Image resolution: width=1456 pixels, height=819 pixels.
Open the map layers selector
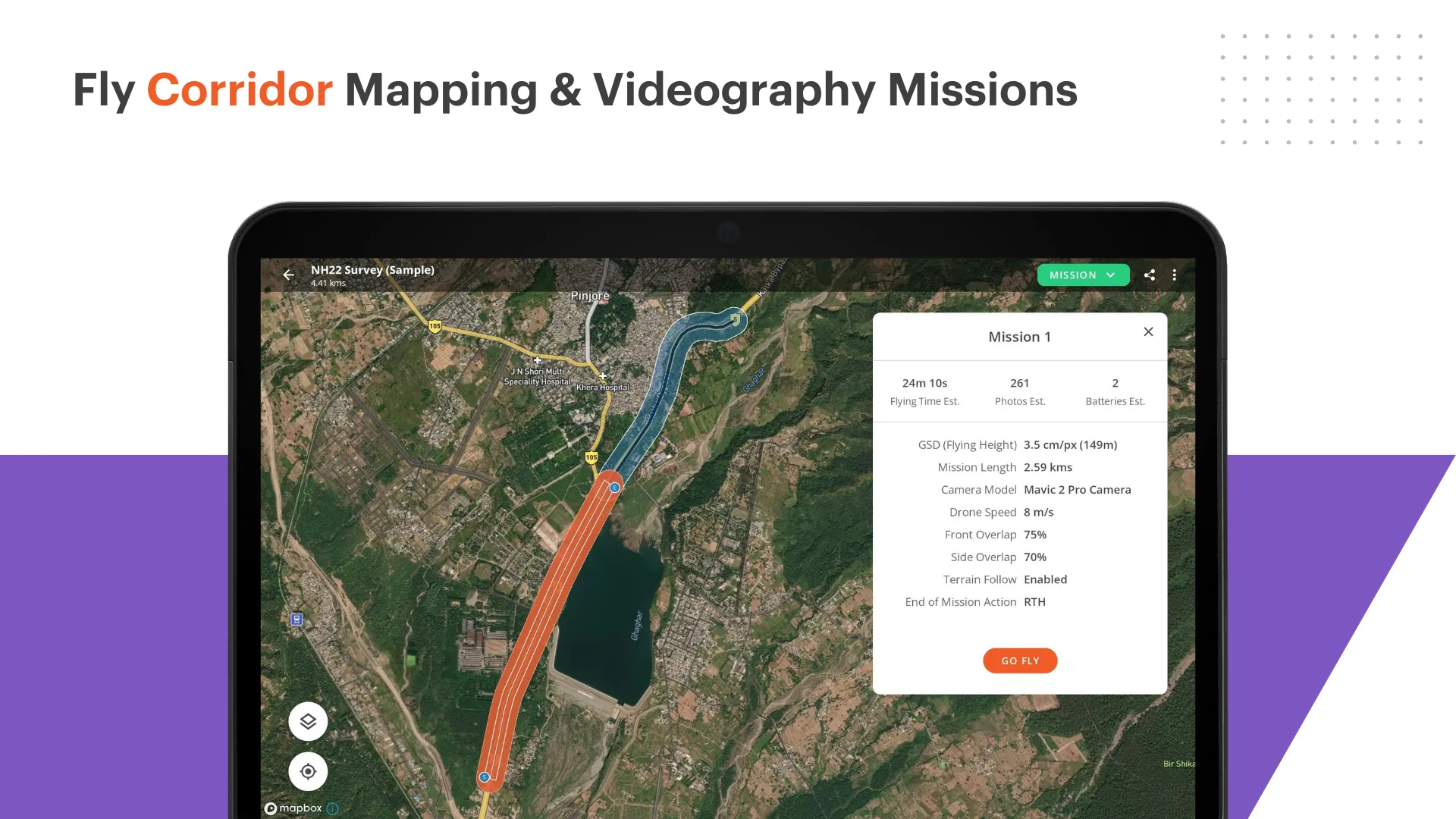308,721
